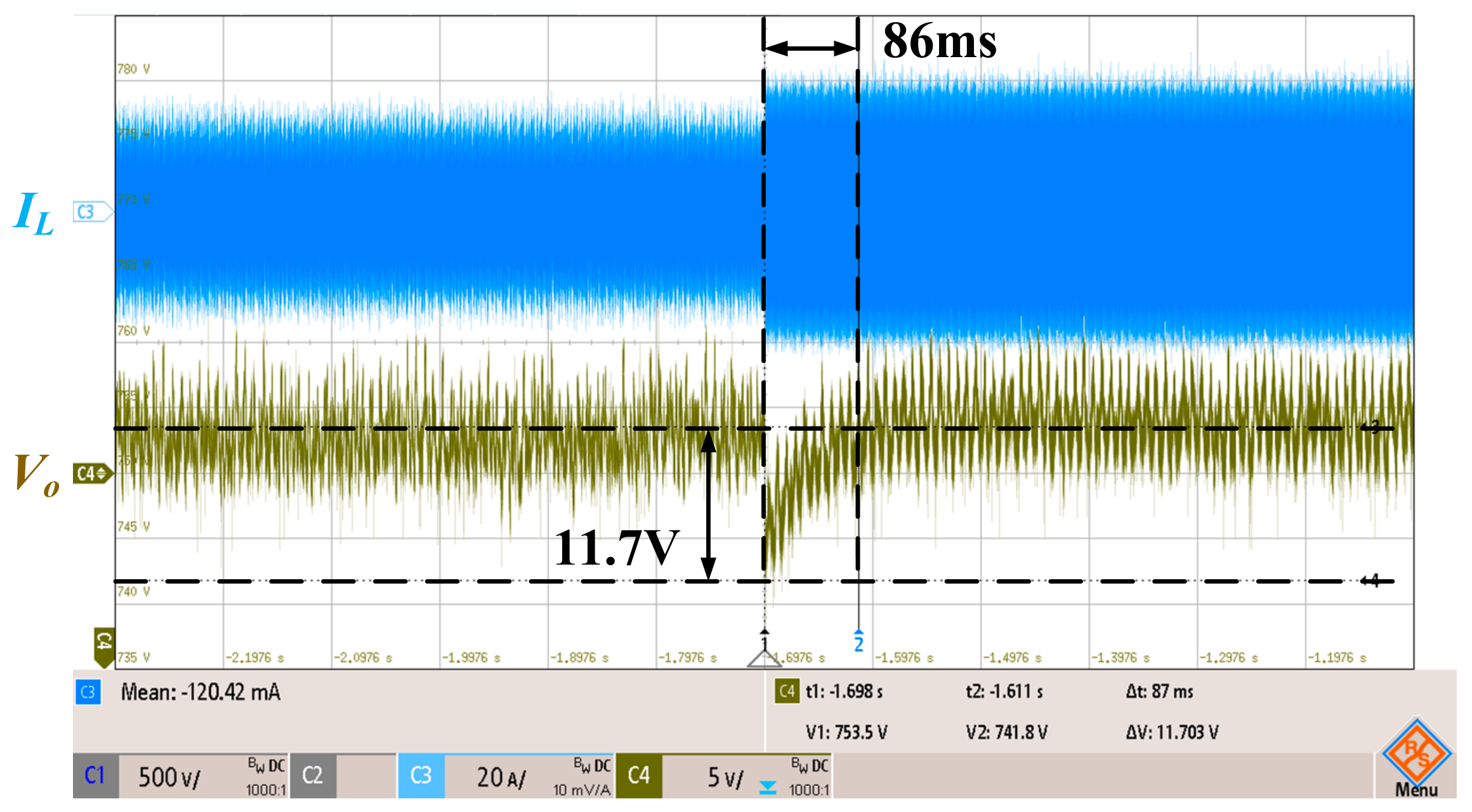Image resolution: width=1472 pixels, height=812 pixels.
Task: Click the C4 badge in cursor results
Action: [x=787, y=691]
